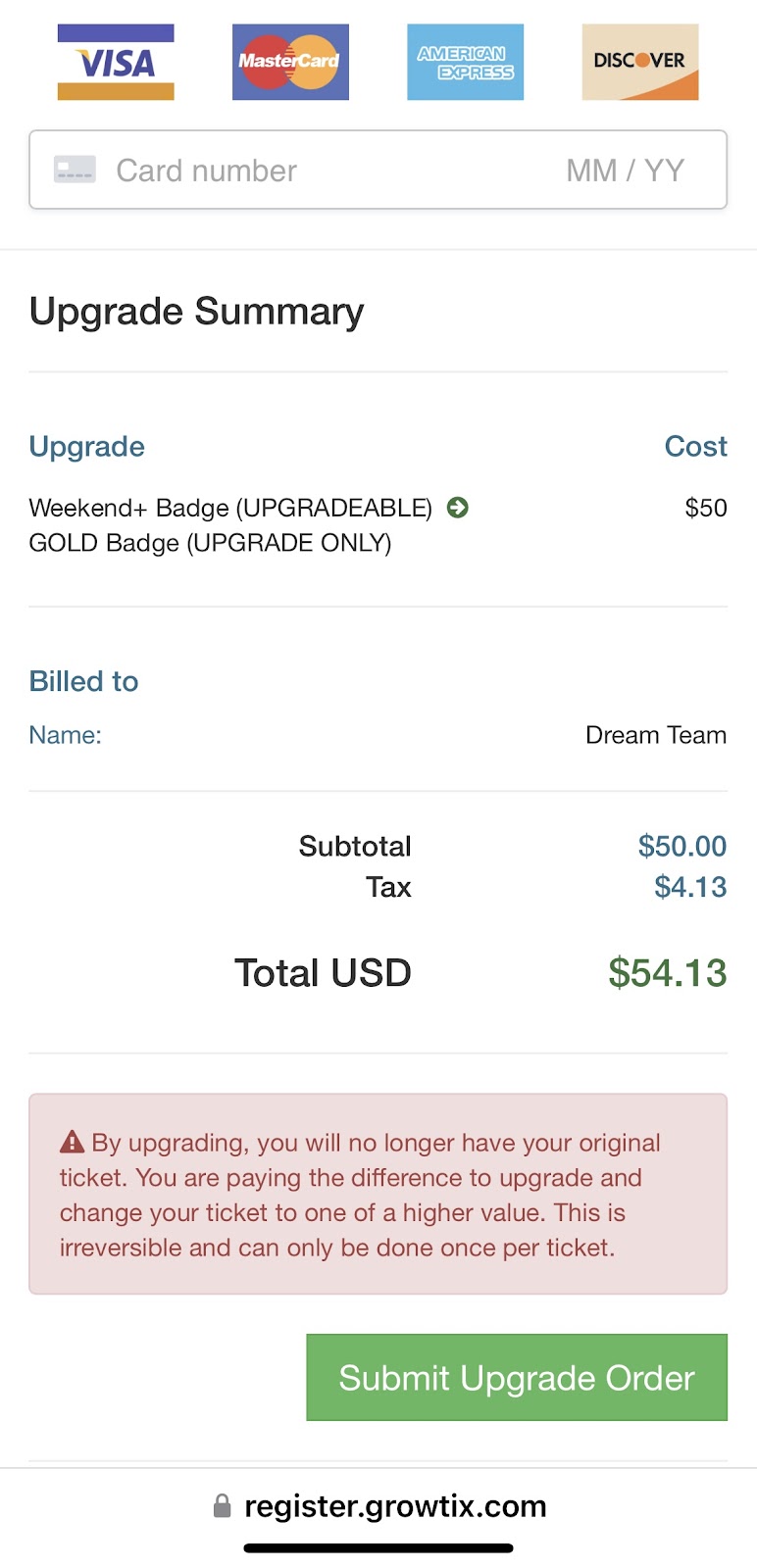Click the padlock icon by the URL
The height and width of the screenshot is (1568, 757).
[x=223, y=1506]
